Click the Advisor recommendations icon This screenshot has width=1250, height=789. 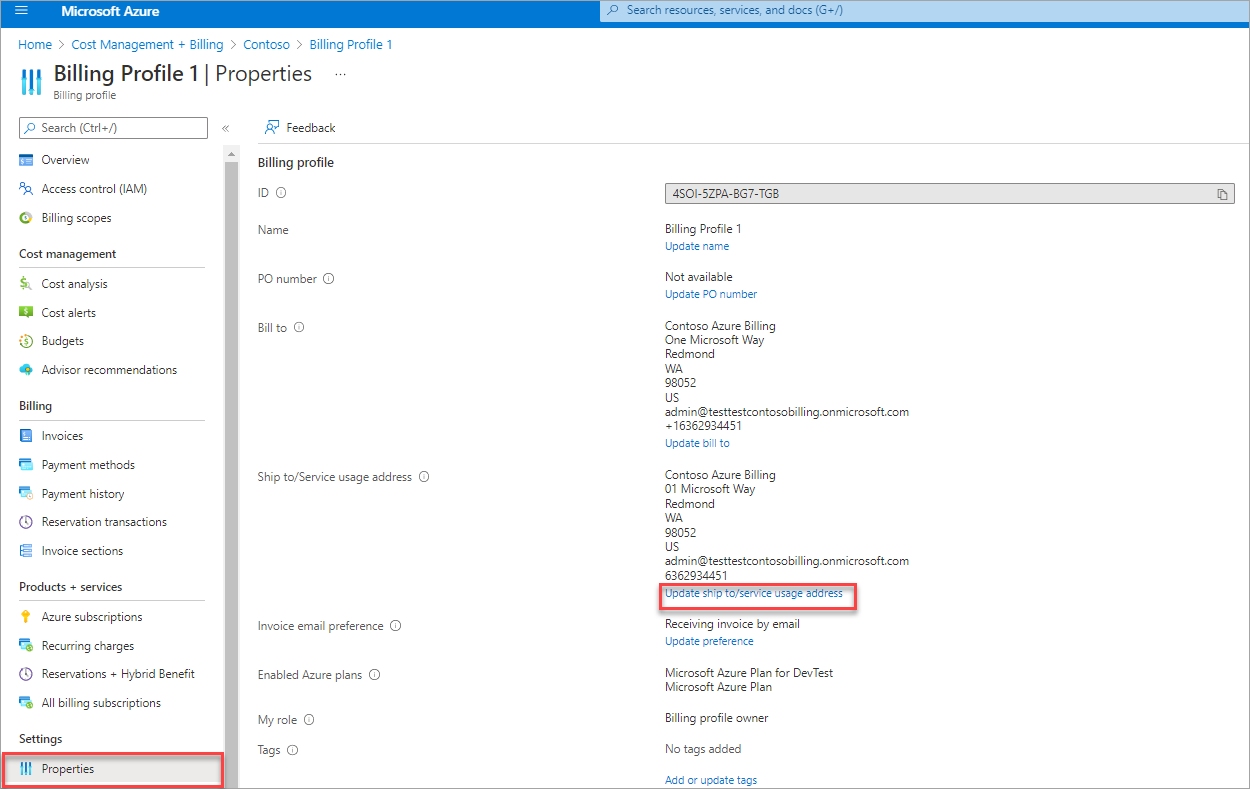[x=26, y=370]
